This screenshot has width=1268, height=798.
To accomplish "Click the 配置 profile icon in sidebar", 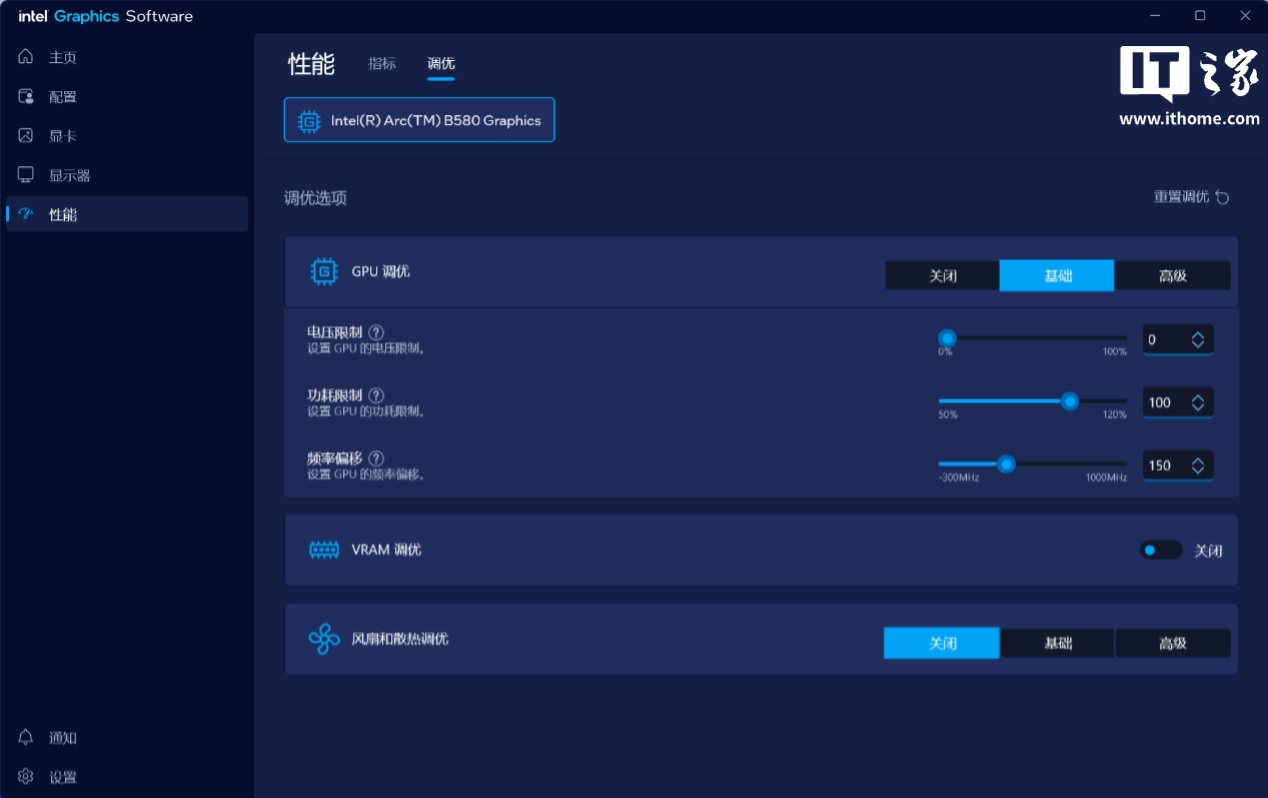I will pos(26,96).
